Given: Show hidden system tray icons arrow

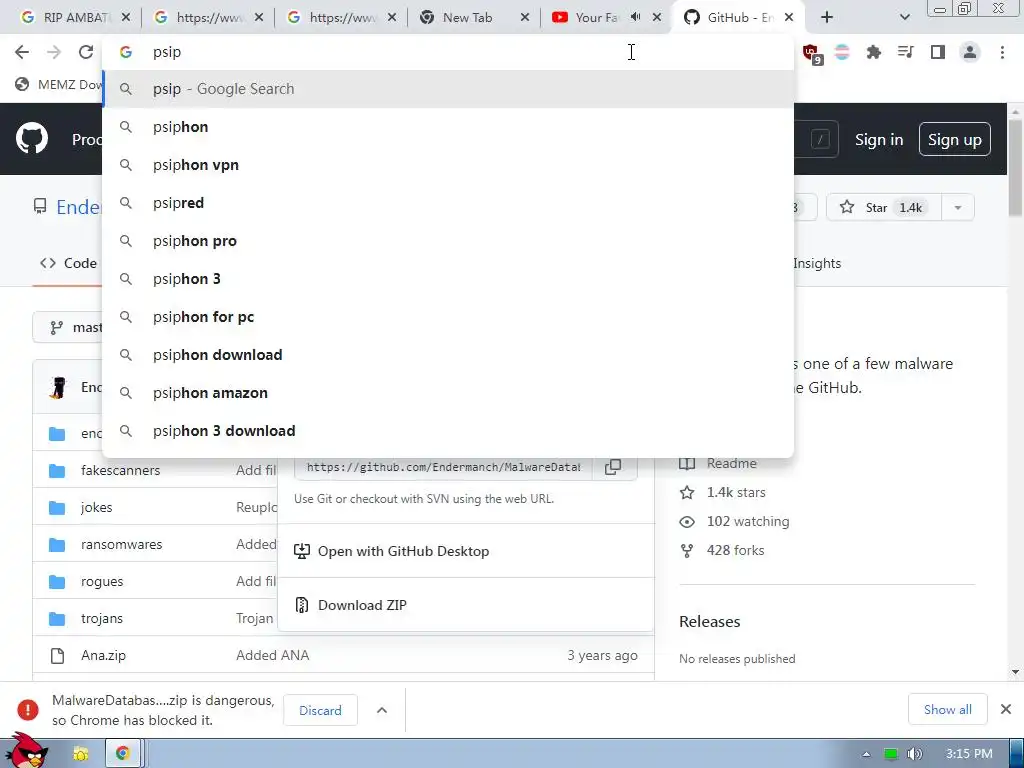Looking at the screenshot, I should coord(866,754).
